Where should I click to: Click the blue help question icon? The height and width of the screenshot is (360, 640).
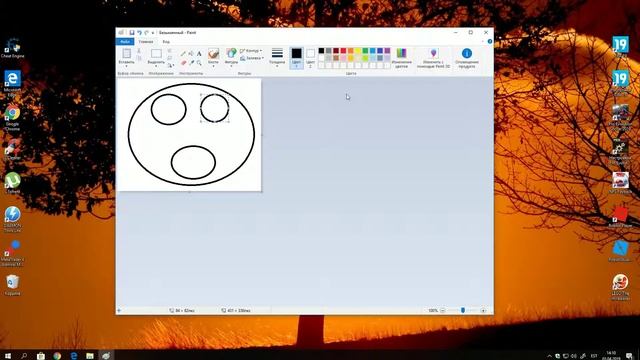tap(490, 41)
